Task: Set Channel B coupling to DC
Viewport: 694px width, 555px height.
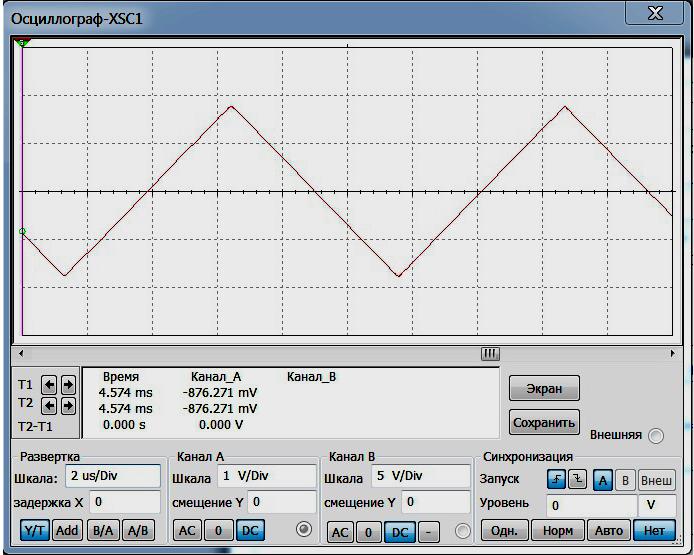Action: (400, 532)
